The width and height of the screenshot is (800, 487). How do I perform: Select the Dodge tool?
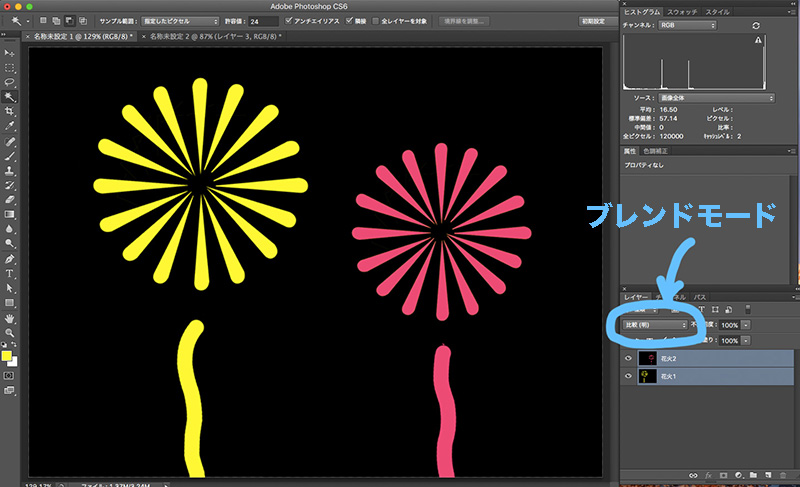point(10,244)
